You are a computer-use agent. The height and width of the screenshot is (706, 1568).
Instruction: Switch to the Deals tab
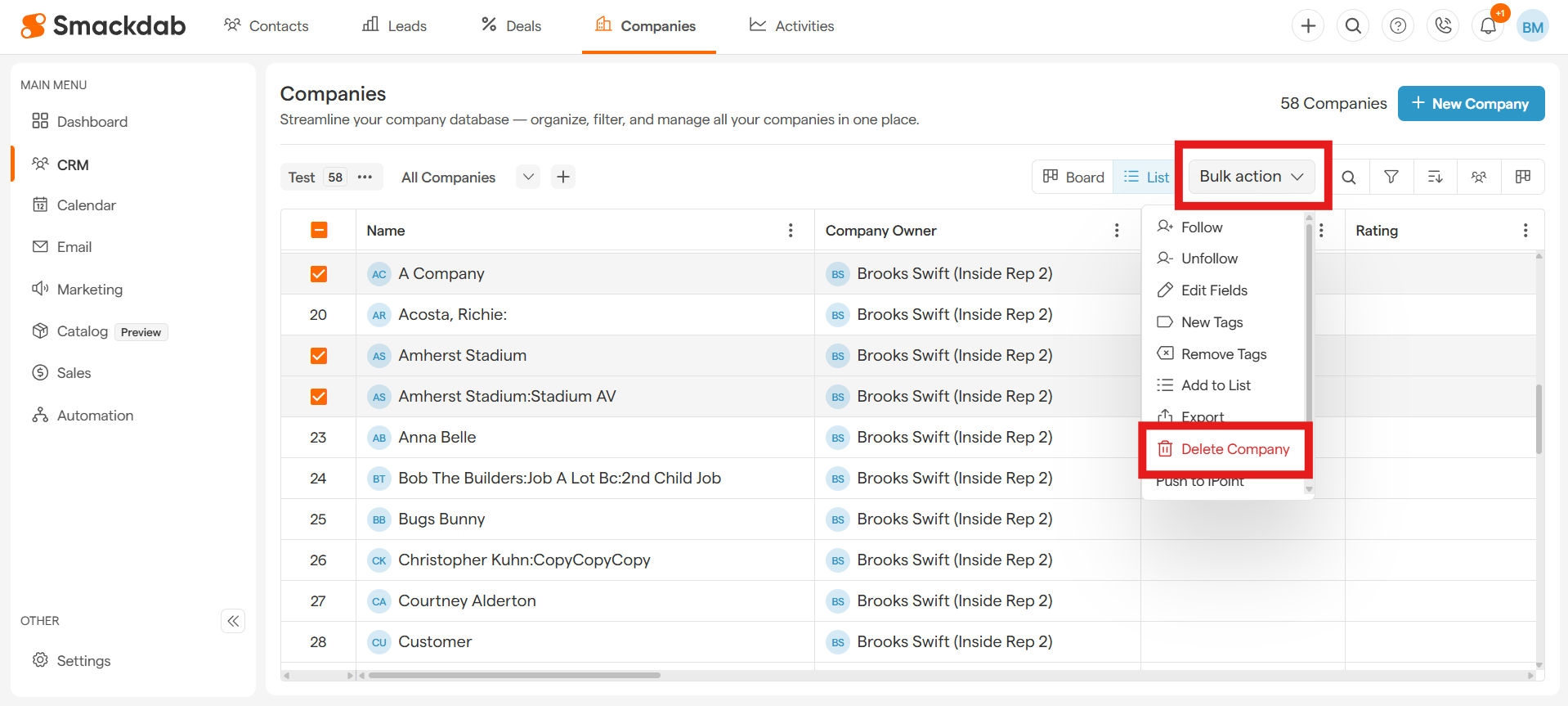[x=511, y=26]
